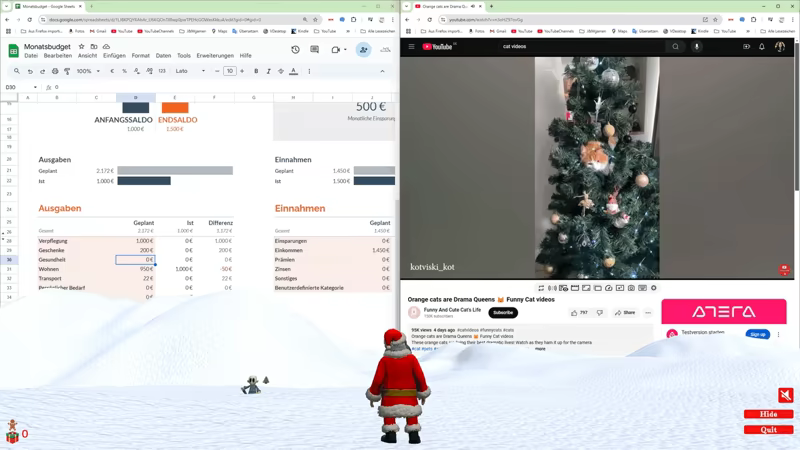Click the move-to-folder icon beside Monatsbudget

(x=94, y=46)
